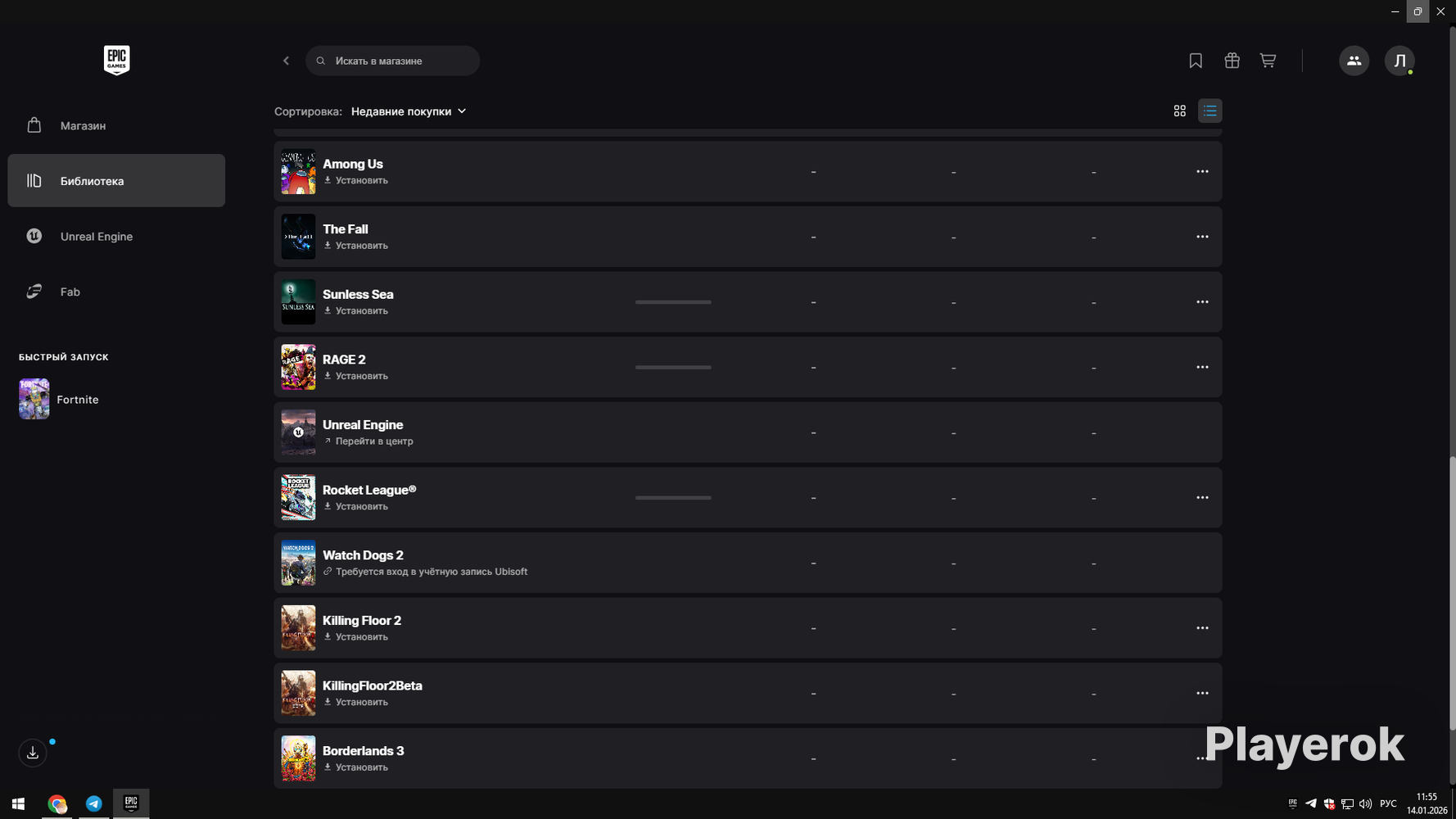Open the downloads icon in the sidebar
1456x819 pixels.
point(33,753)
